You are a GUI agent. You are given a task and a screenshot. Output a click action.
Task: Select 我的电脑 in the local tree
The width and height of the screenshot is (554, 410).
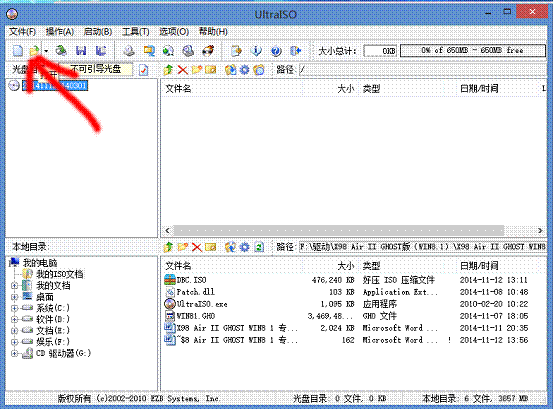click(40, 263)
